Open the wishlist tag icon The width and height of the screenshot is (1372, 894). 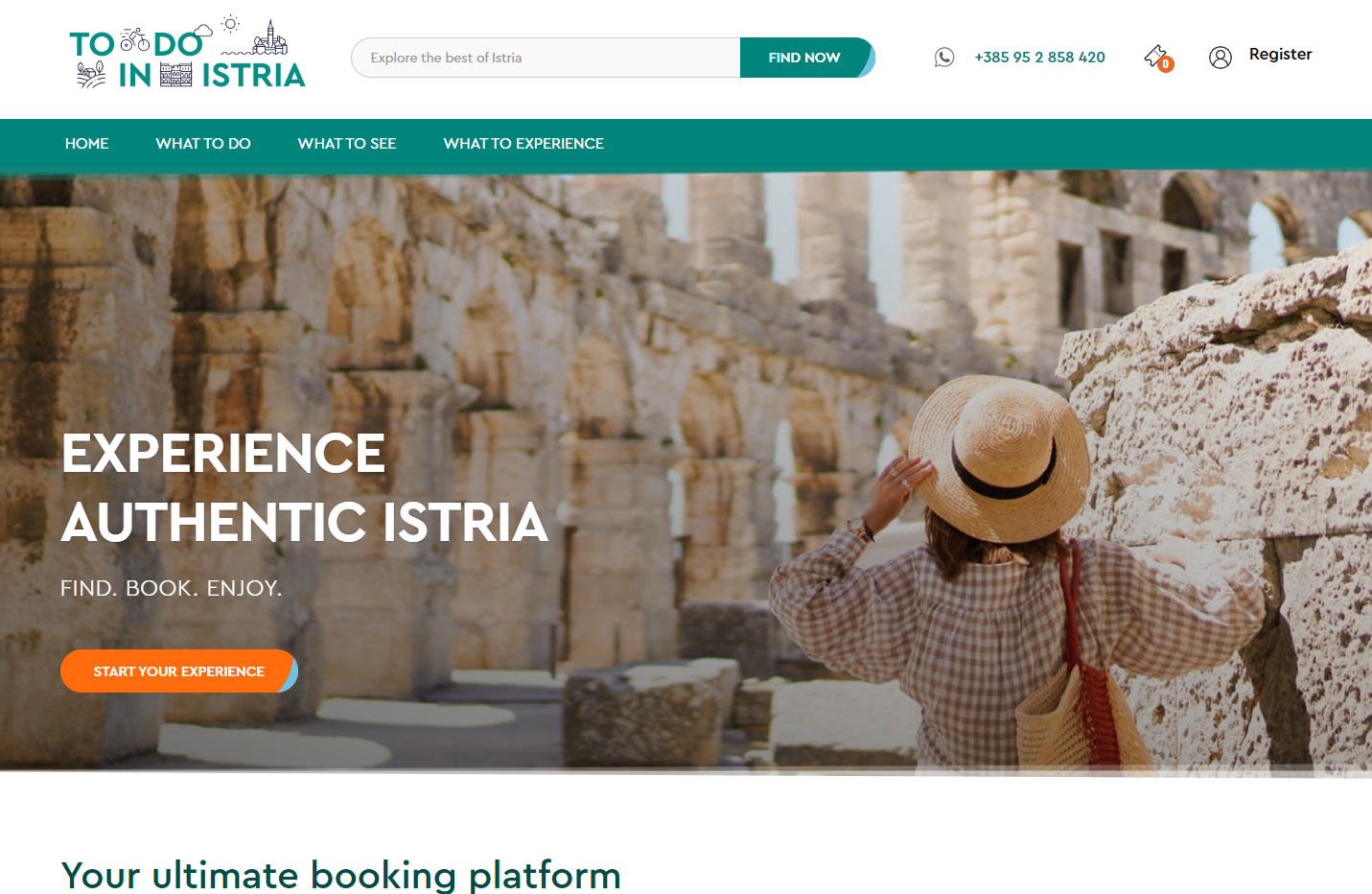click(1156, 57)
